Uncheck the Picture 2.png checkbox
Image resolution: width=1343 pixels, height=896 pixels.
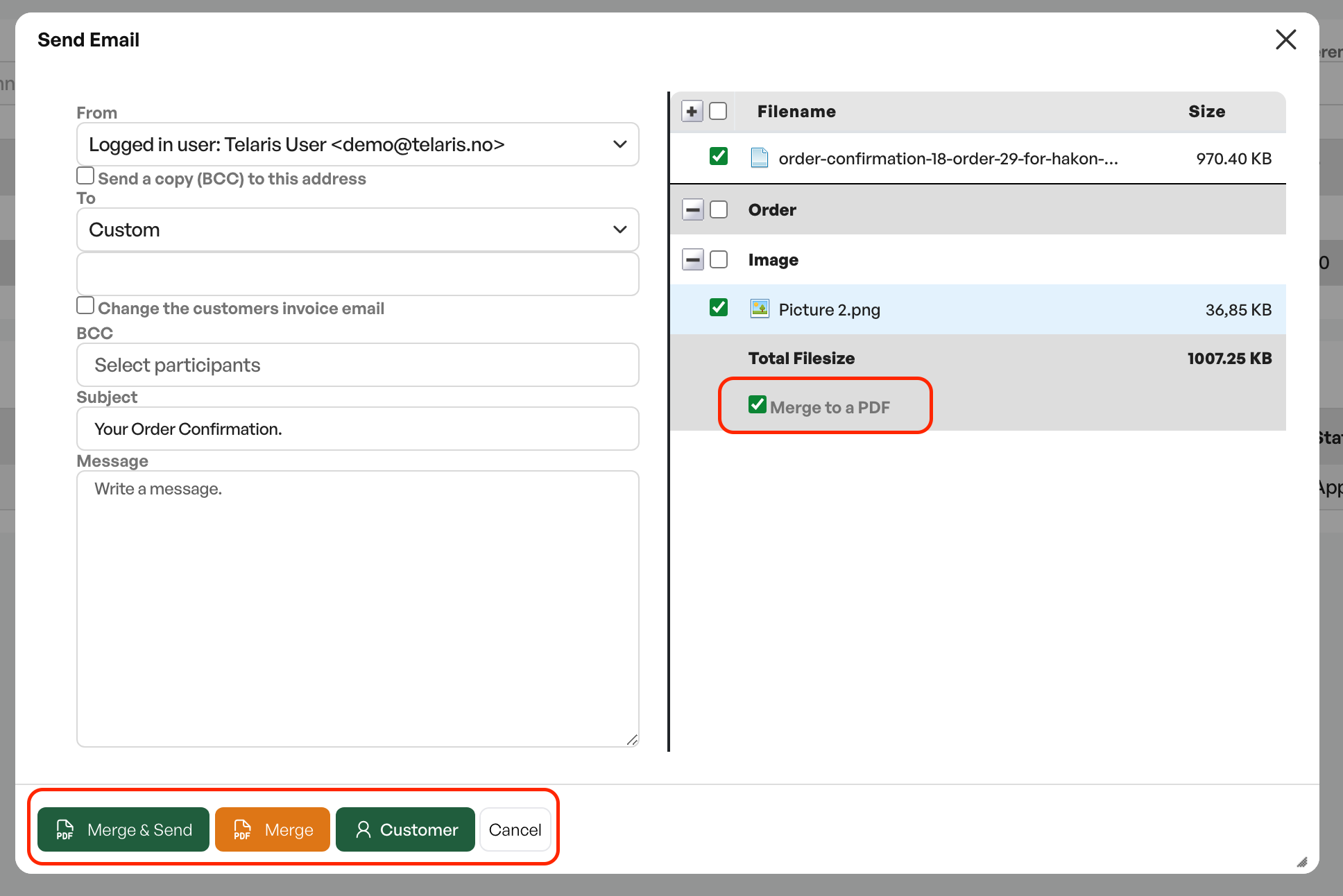click(719, 307)
